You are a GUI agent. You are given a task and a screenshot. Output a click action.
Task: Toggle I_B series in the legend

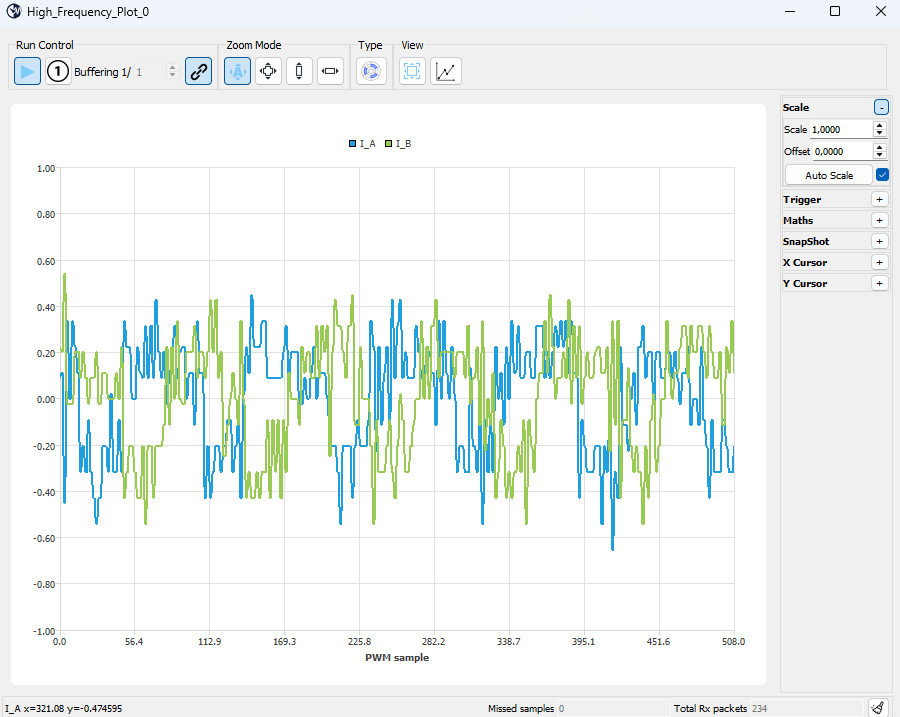398,144
